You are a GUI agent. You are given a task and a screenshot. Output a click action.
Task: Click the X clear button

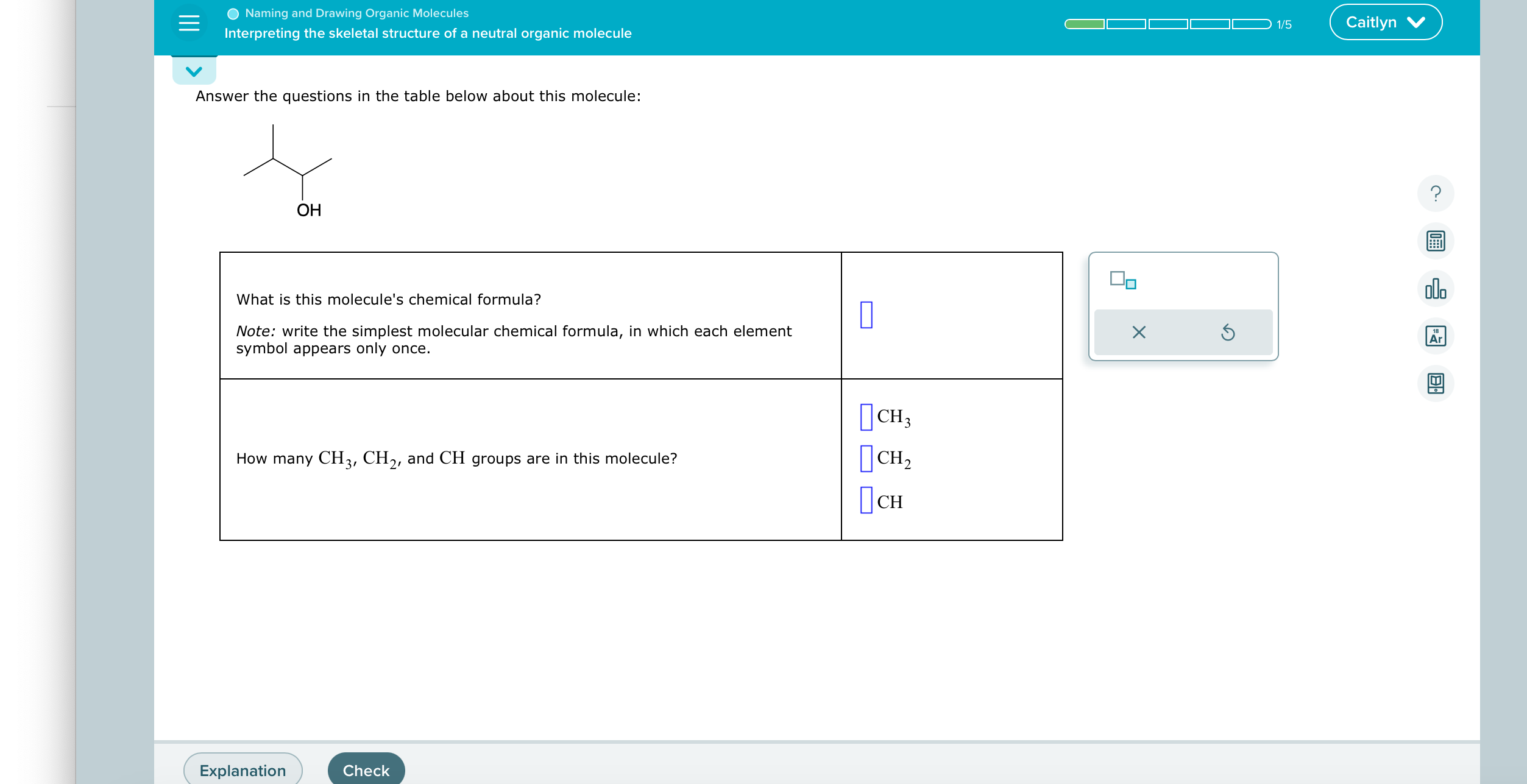pyautogui.click(x=1138, y=333)
